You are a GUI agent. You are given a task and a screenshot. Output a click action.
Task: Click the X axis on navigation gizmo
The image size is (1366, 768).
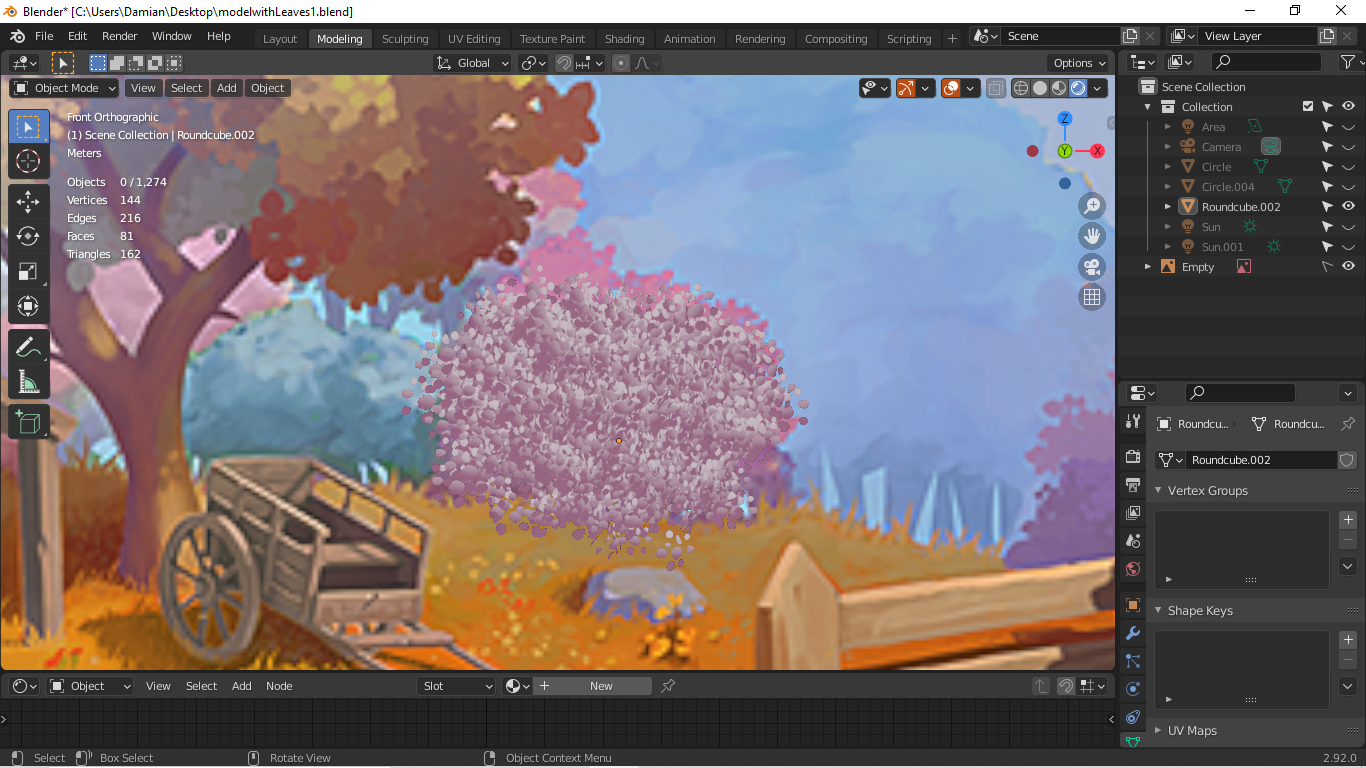pos(1097,151)
